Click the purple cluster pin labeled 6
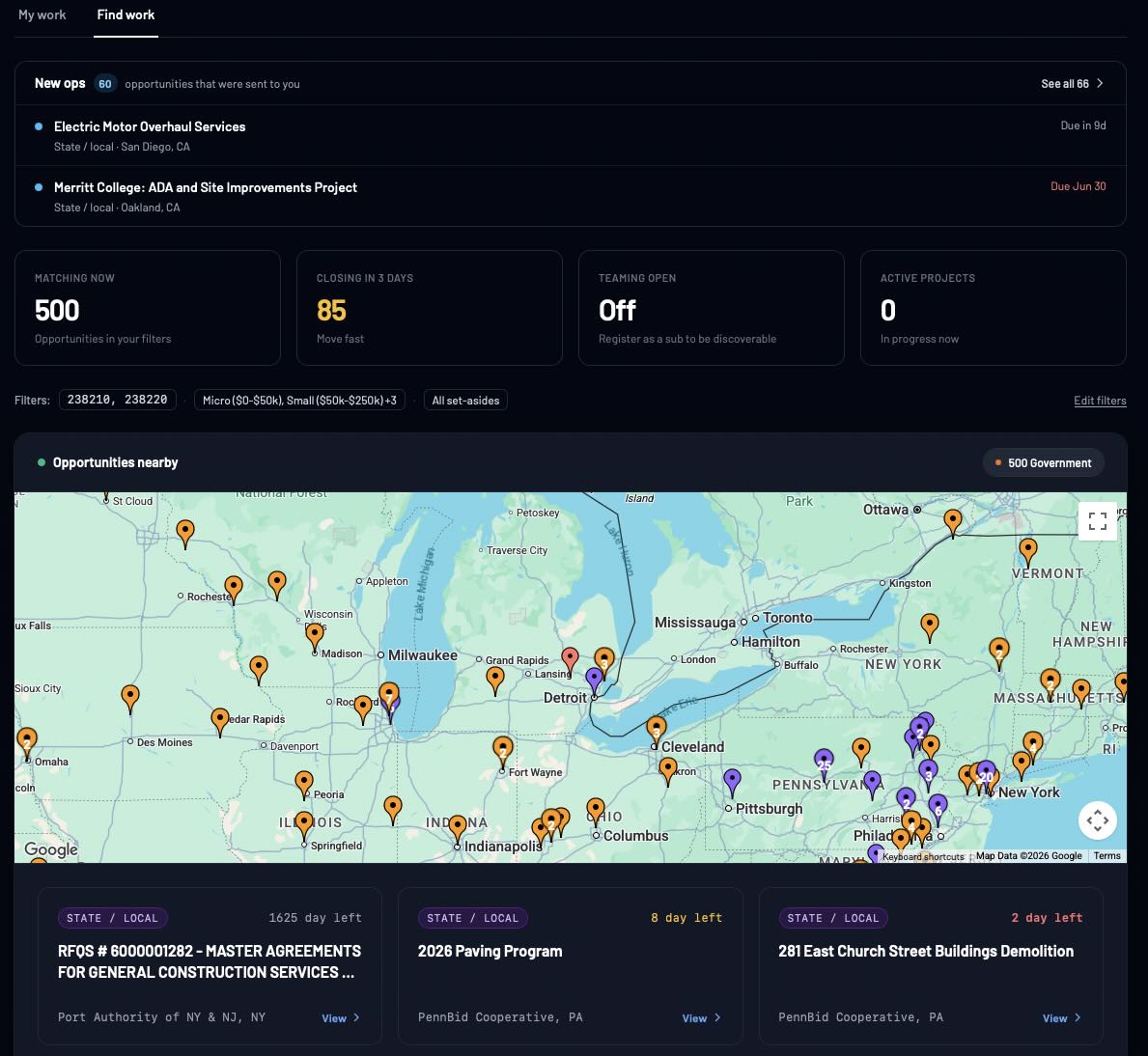The height and width of the screenshot is (1056, 1148). click(938, 806)
